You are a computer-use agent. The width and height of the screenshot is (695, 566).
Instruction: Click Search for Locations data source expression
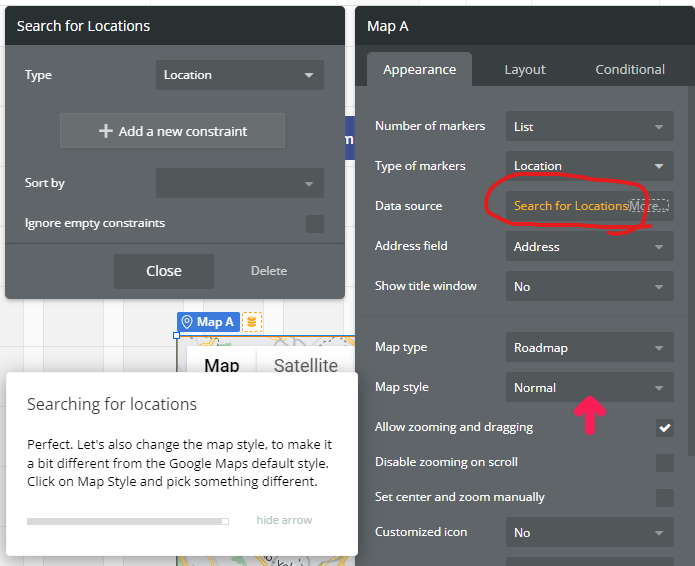(571, 206)
